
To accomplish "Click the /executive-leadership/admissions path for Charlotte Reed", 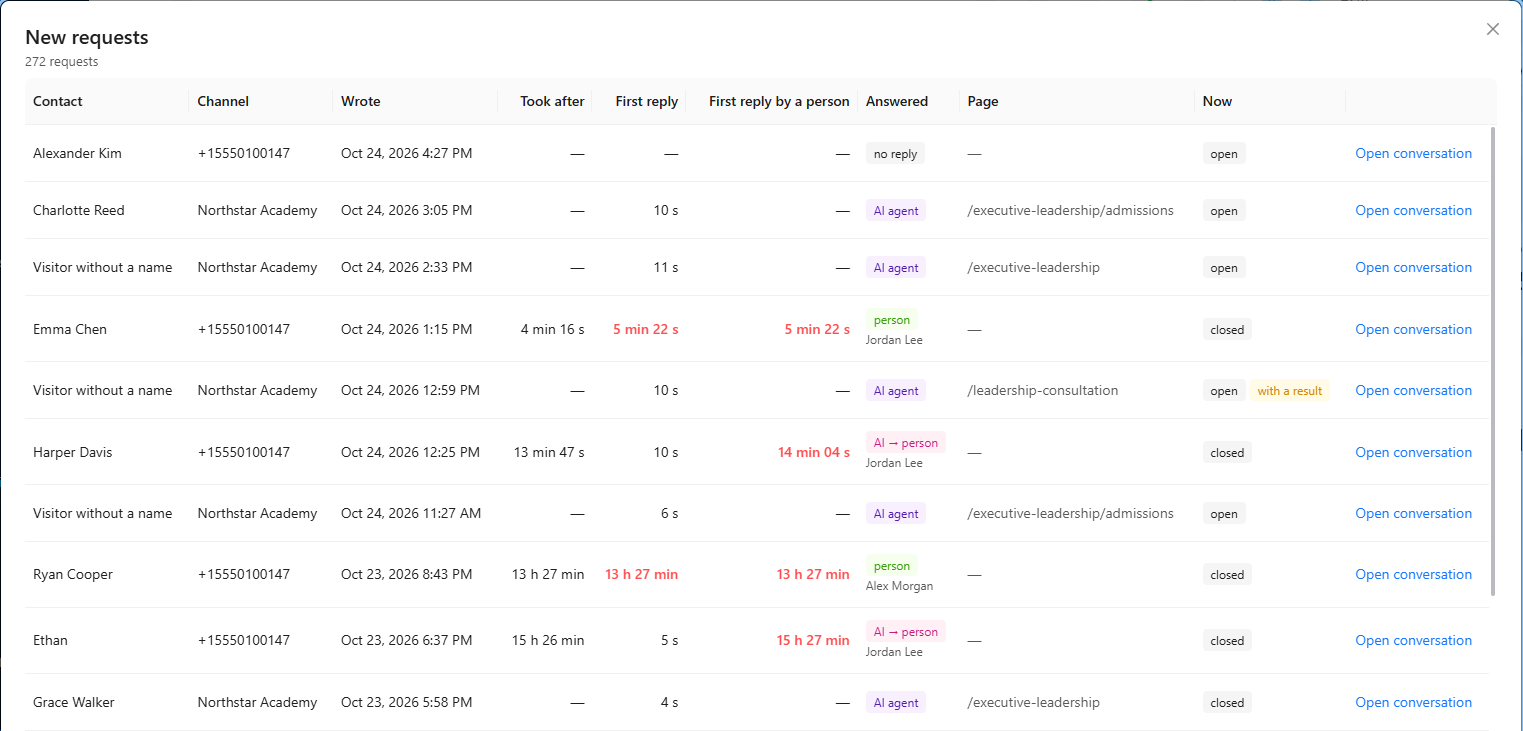I will 1070,210.
